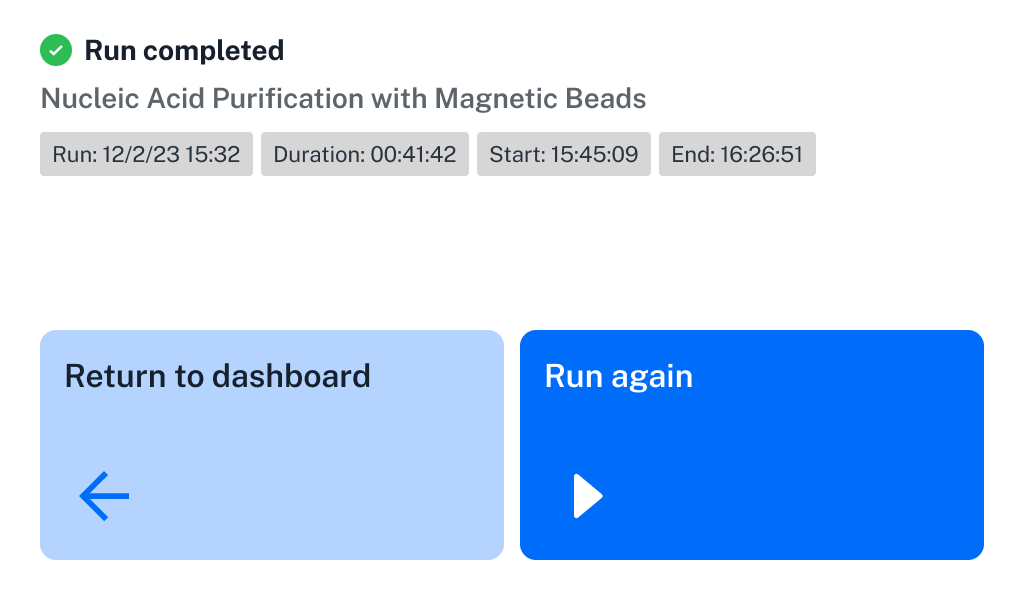Tap the blue Run again card
This screenshot has width=1024, height=600.
click(751, 444)
